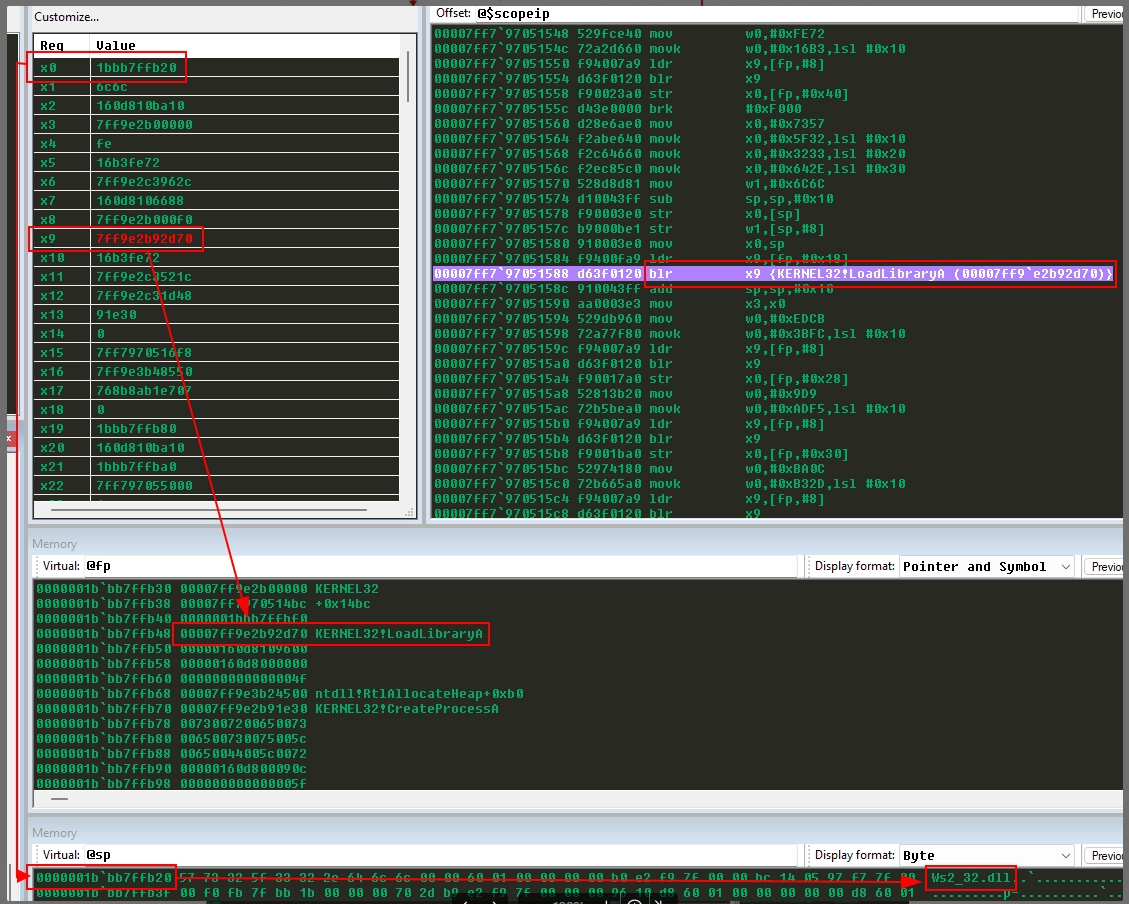This screenshot has width=1129, height=904.
Task: Select disassembly line sub sp,sp,#0x10
Action: pos(634,199)
